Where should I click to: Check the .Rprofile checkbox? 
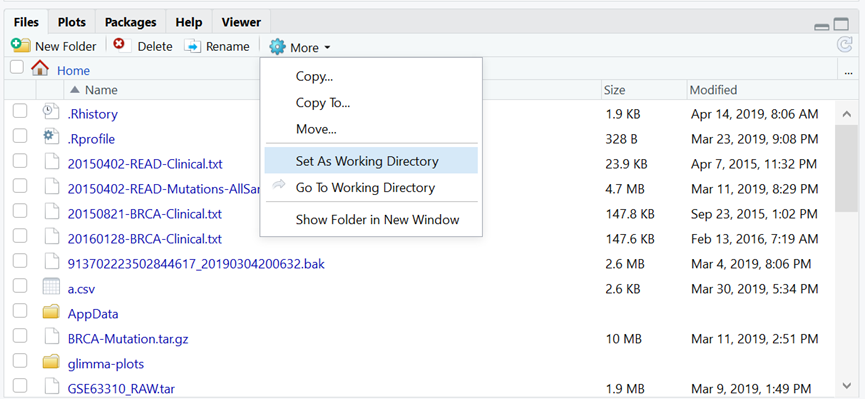point(20,136)
